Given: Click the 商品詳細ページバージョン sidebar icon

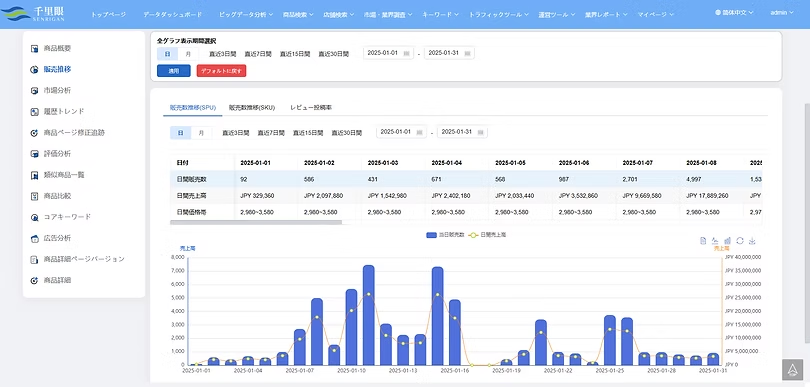Looking at the screenshot, I should tap(35, 259).
